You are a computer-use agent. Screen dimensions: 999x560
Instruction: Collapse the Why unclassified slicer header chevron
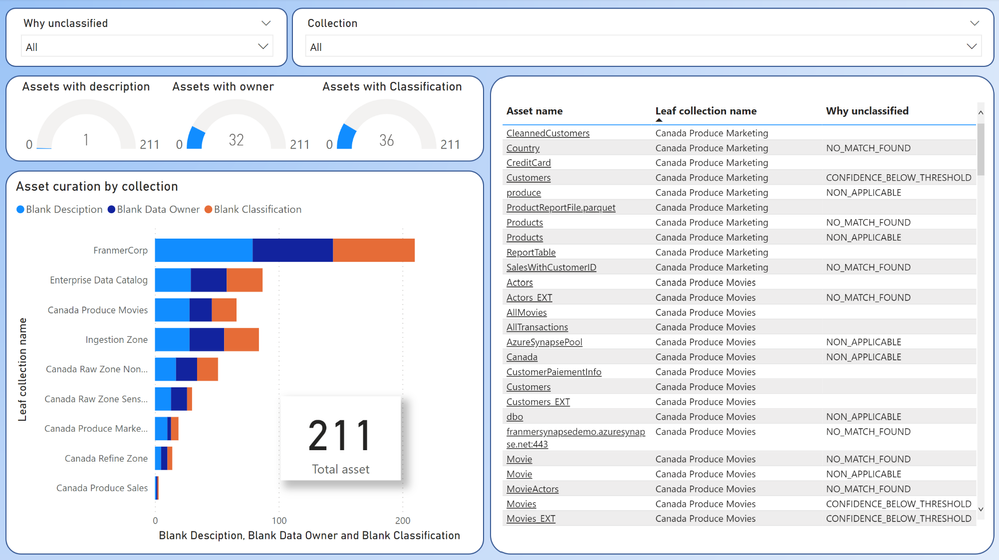(266, 23)
